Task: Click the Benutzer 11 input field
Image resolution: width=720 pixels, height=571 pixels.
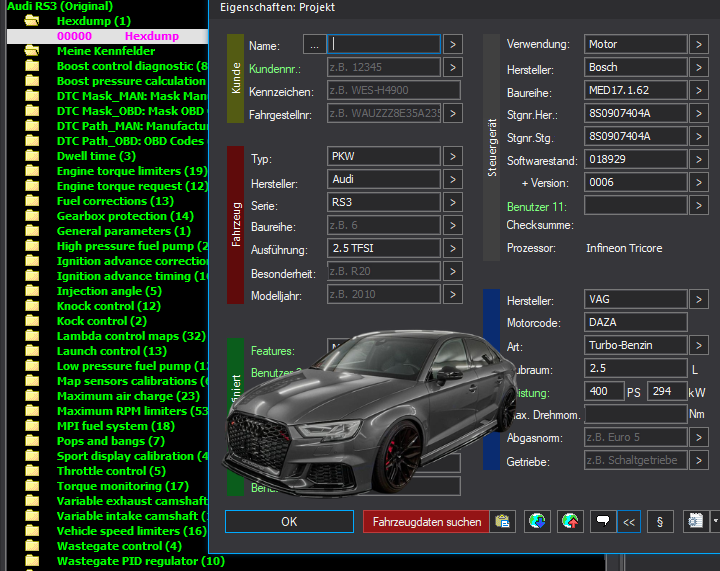Action: (636, 205)
